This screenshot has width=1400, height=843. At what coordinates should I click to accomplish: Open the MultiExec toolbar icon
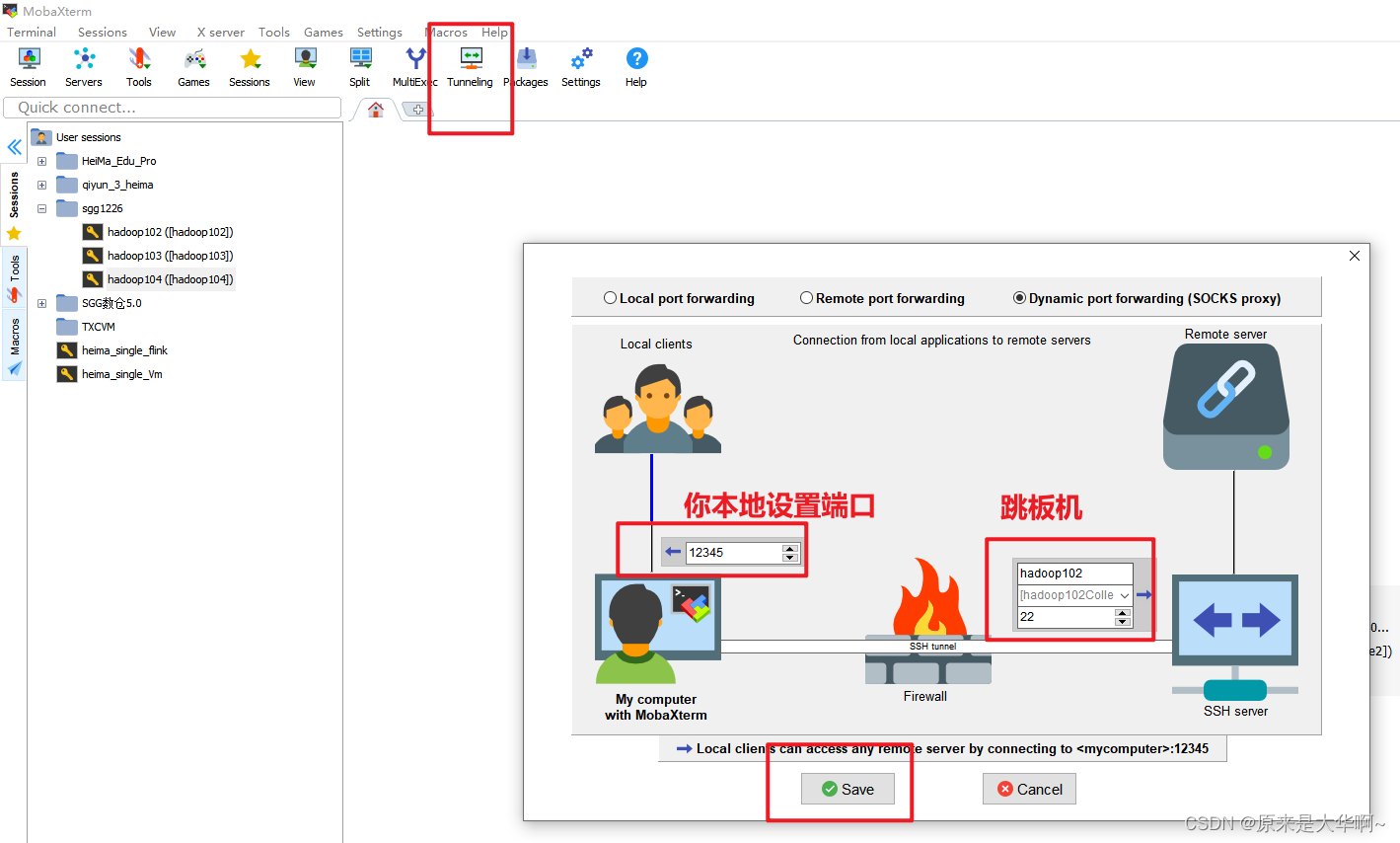tap(415, 67)
